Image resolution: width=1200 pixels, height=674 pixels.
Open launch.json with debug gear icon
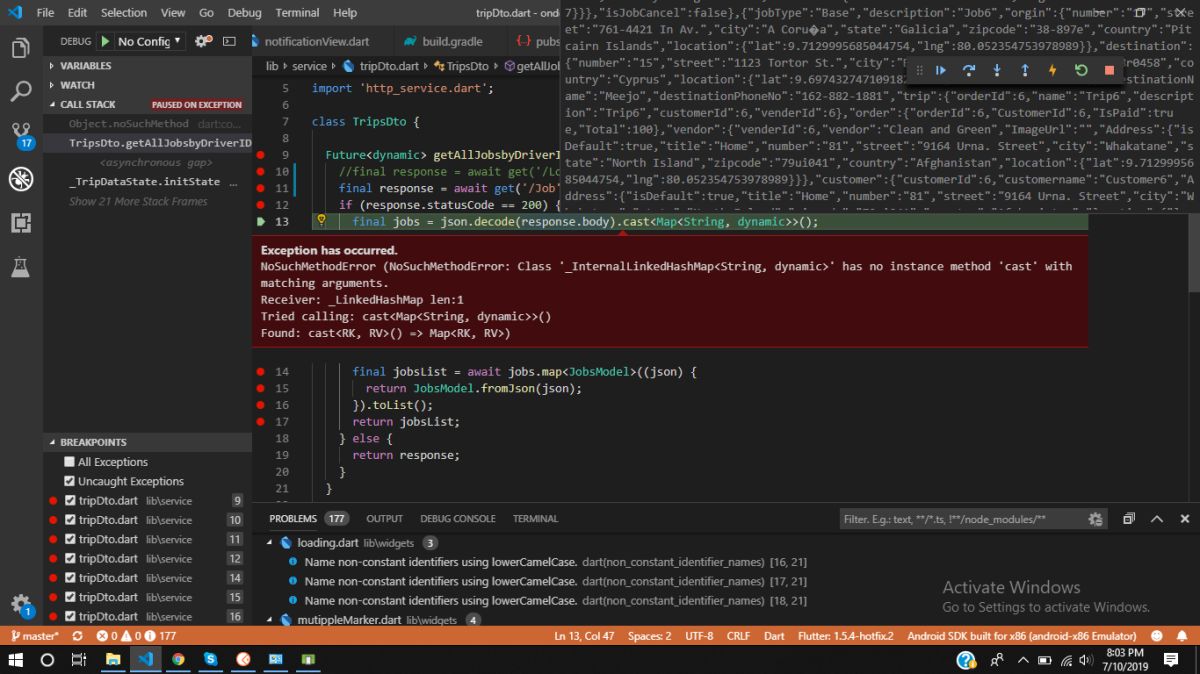[x=203, y=41]
